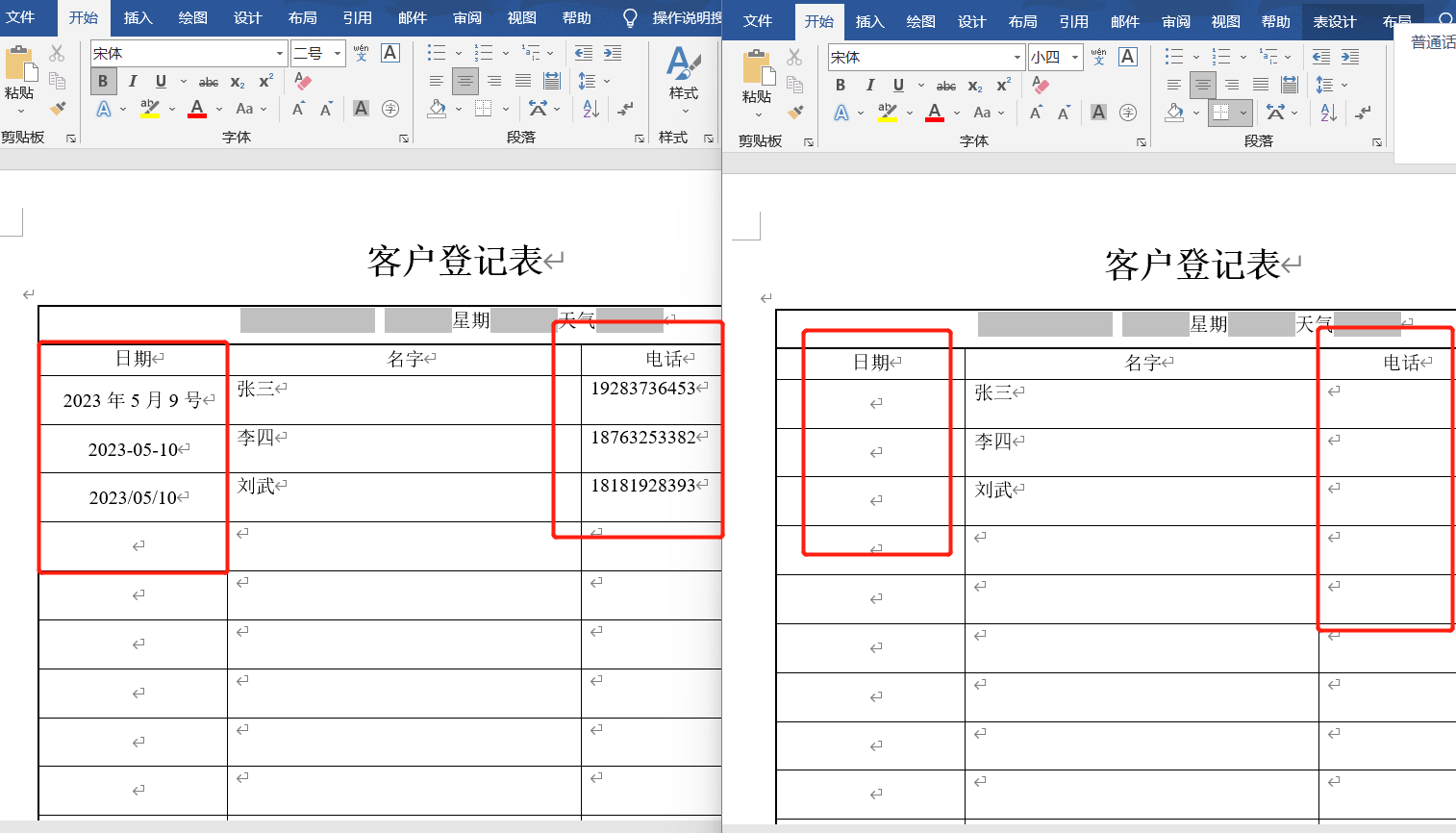This screenshot has height=833, width=1456.
Task: Apply subscript formatting
Action: click(238, 81)
